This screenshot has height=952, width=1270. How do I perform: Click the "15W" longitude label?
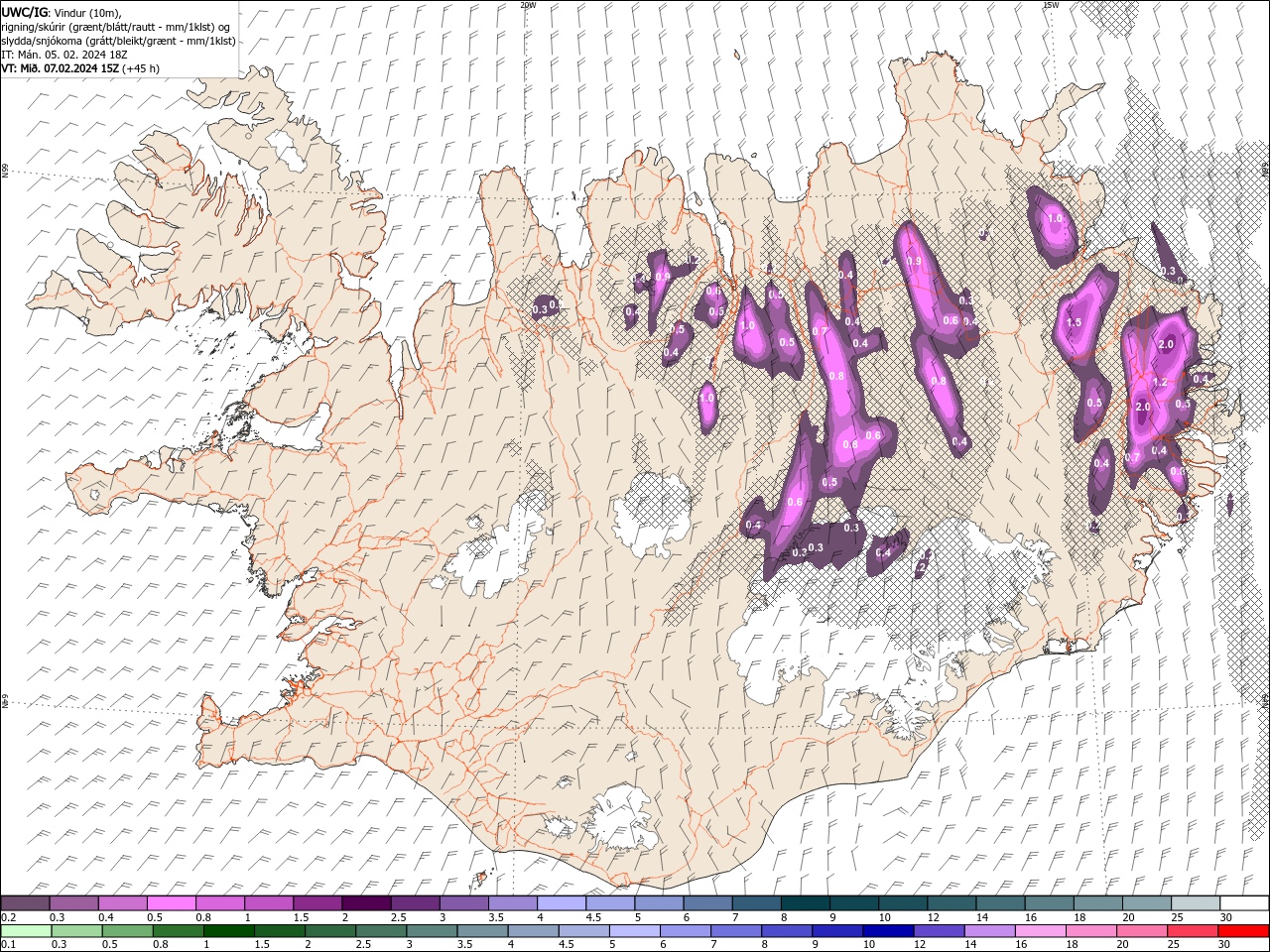1051,5
